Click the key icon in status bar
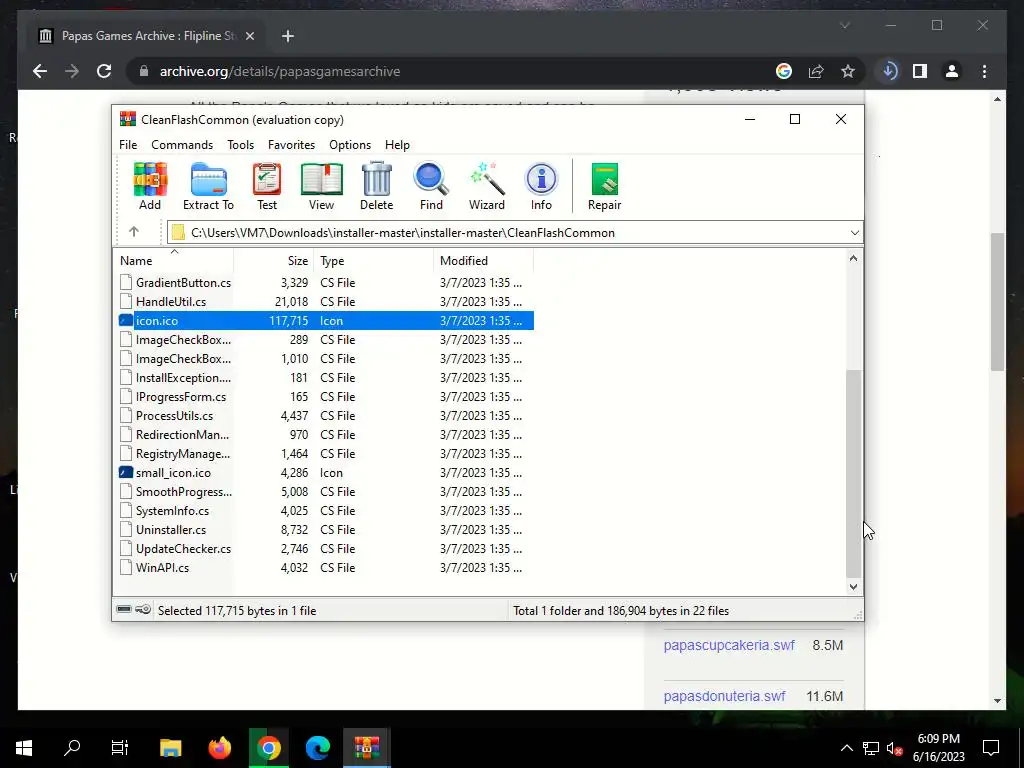Screen dimensions: 1024x768 coord(143,610)
